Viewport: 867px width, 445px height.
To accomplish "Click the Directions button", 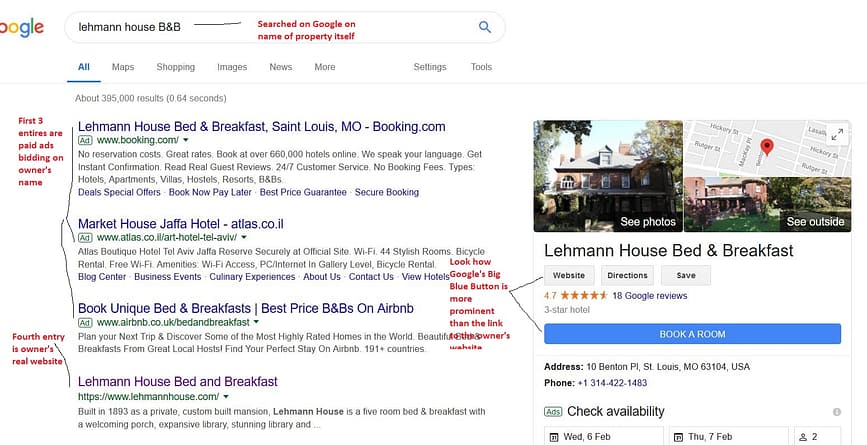I will (627, 275).
